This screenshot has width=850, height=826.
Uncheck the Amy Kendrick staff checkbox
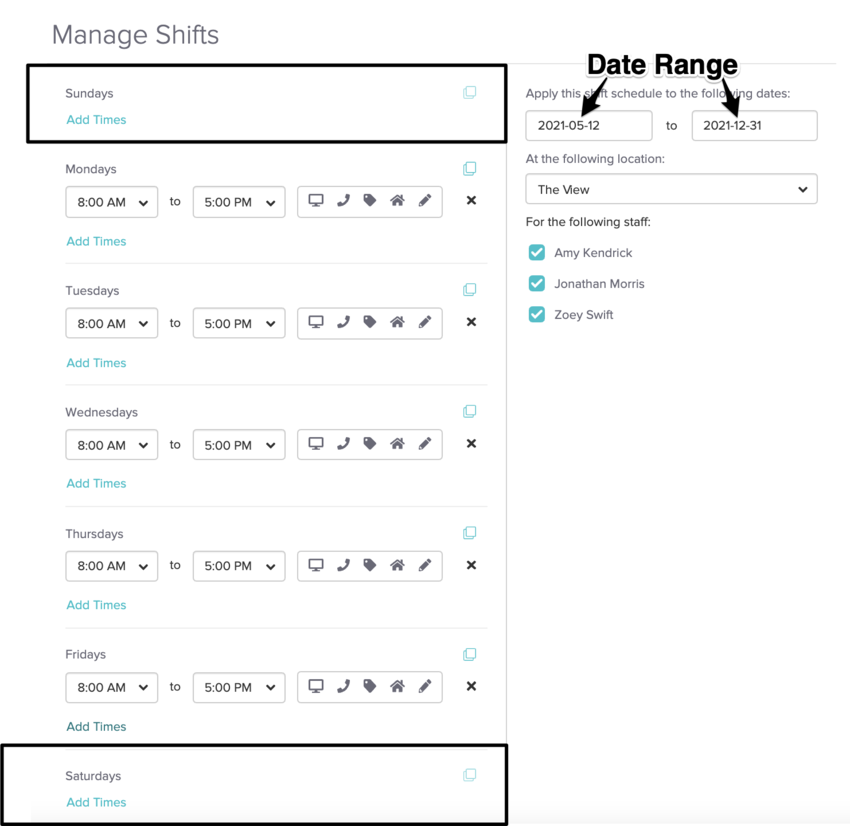click(x=537, y=253)
